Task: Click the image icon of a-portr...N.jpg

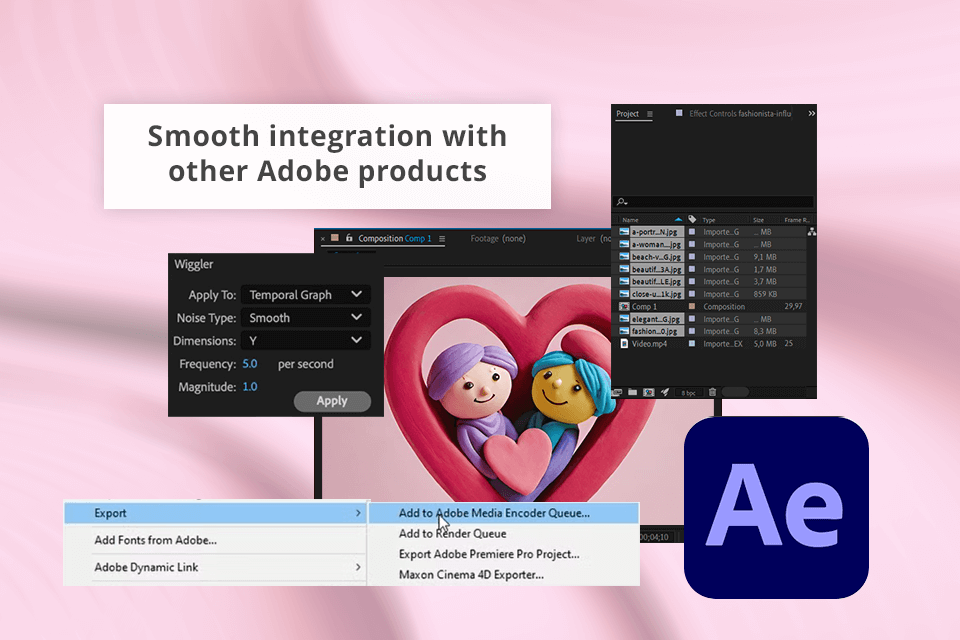Action: coord(624,232)
